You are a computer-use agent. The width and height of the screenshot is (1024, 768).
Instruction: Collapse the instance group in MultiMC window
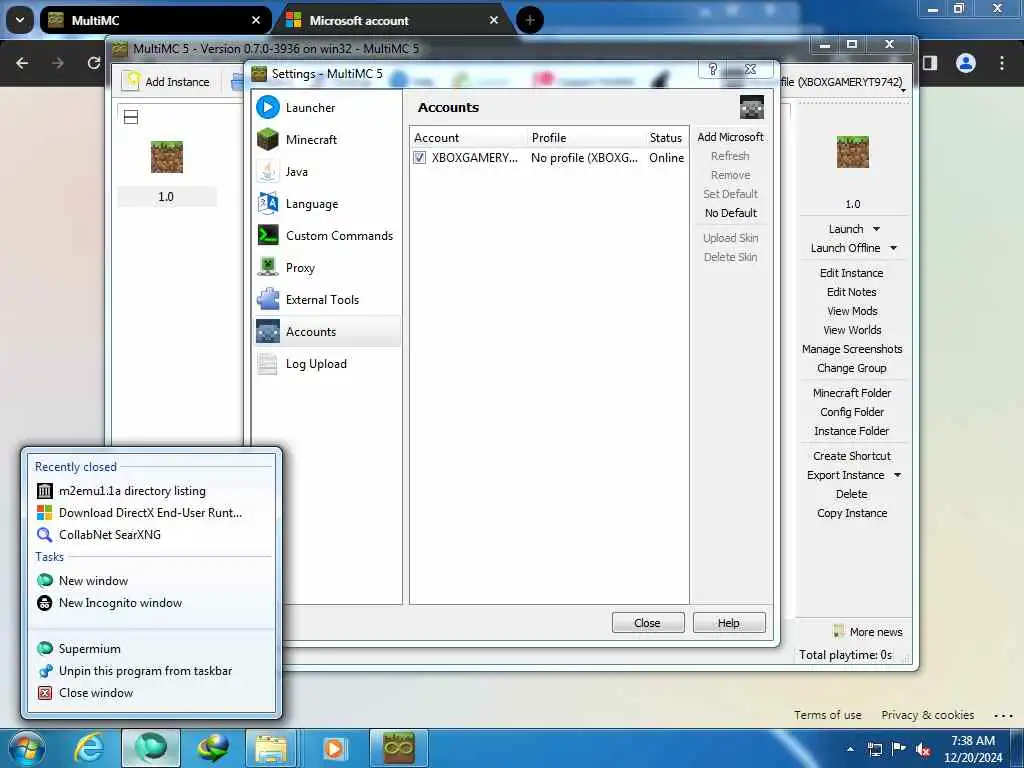(x=131, y=117)
